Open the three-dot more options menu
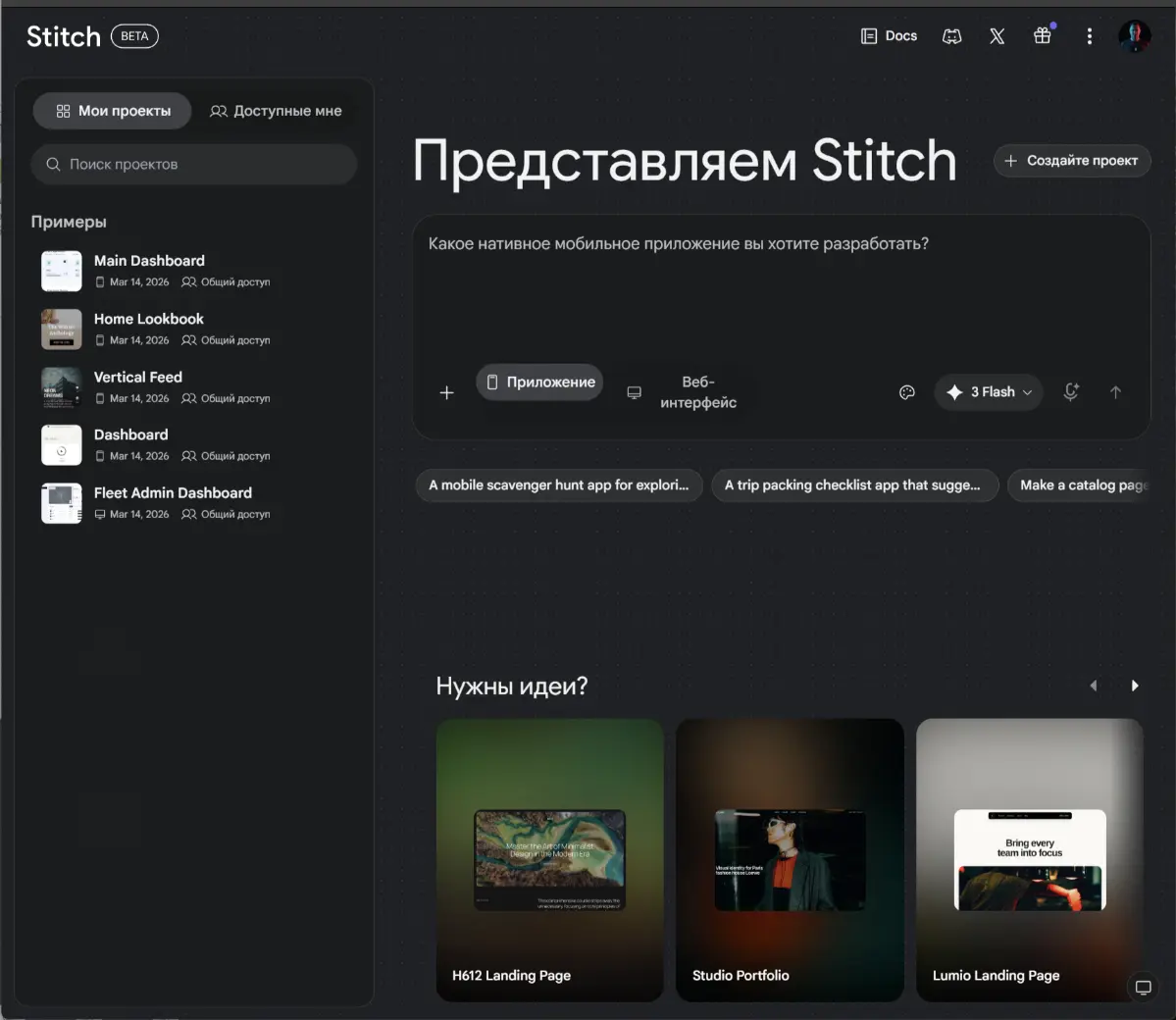The width and height of the screenshot is (1176, 1020). coord(1089,36)
